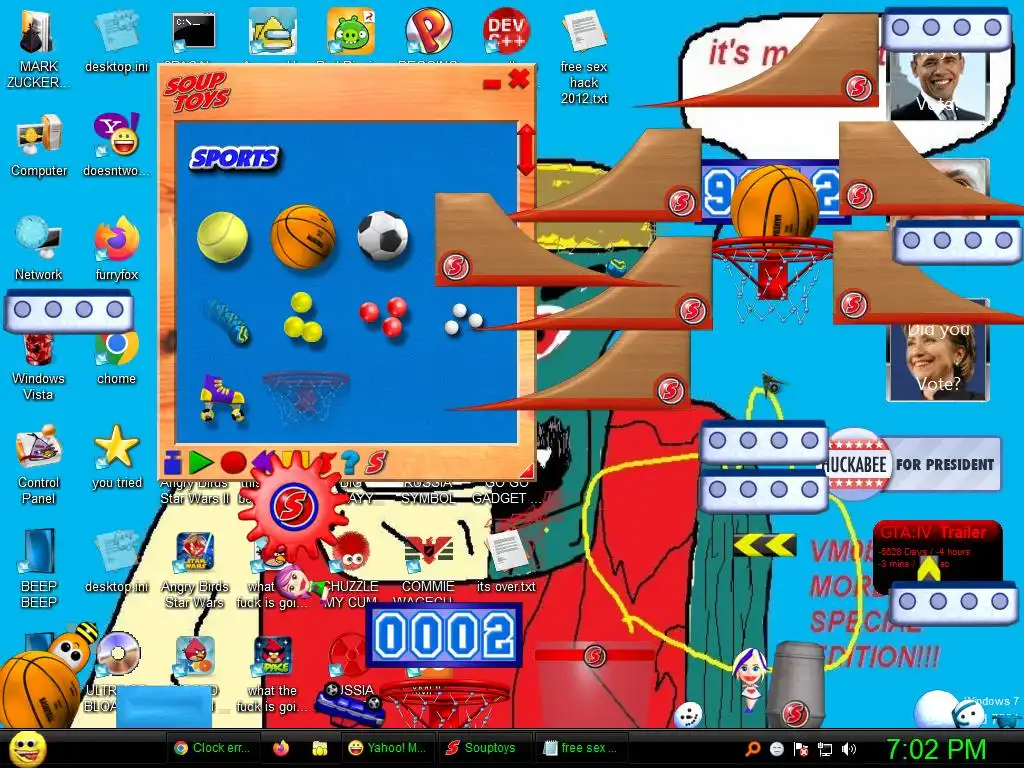Image resolution: width=1024 pixels, height=768 pixels.
Task: Click the 7:02 PM taskbar clock
Action: pyautogui.click(x=936, y=749)
